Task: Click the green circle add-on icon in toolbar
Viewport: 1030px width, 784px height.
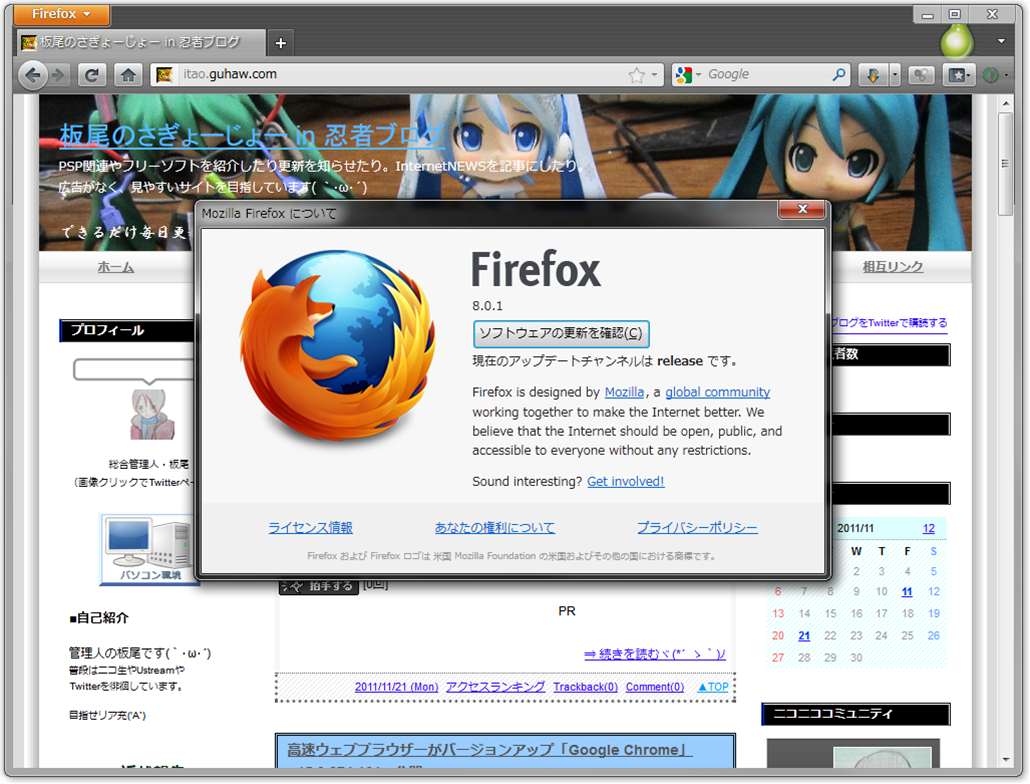Action: 991,76
